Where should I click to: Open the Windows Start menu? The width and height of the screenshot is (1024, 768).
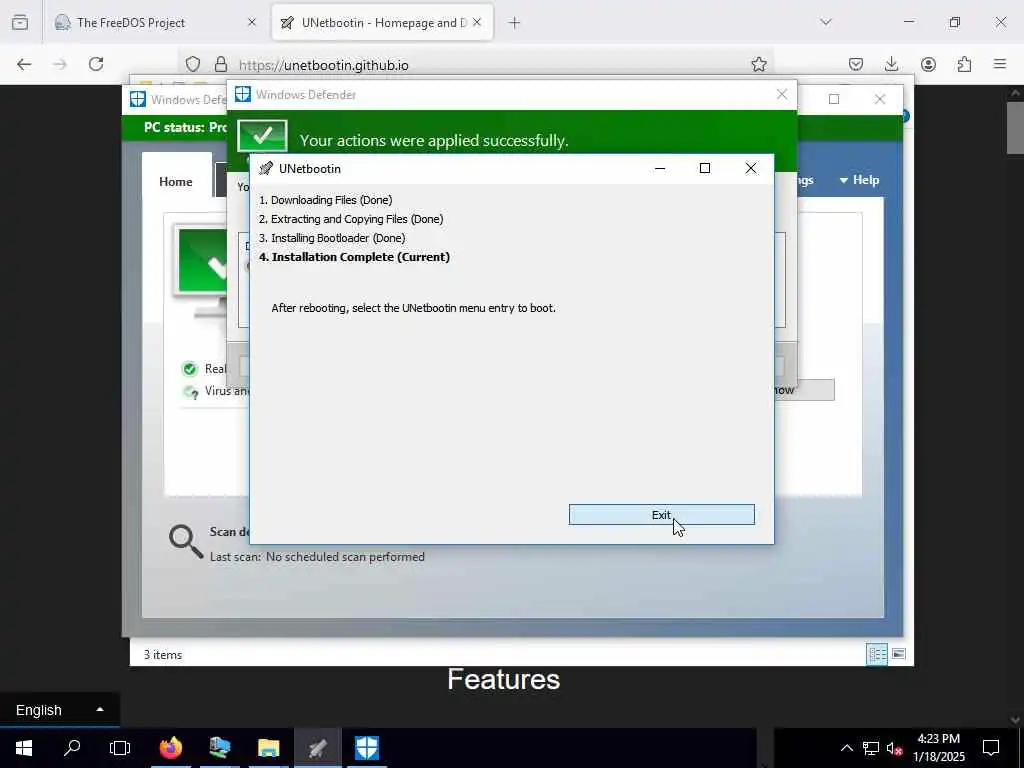pyautogui.click(x=24, y=748)
